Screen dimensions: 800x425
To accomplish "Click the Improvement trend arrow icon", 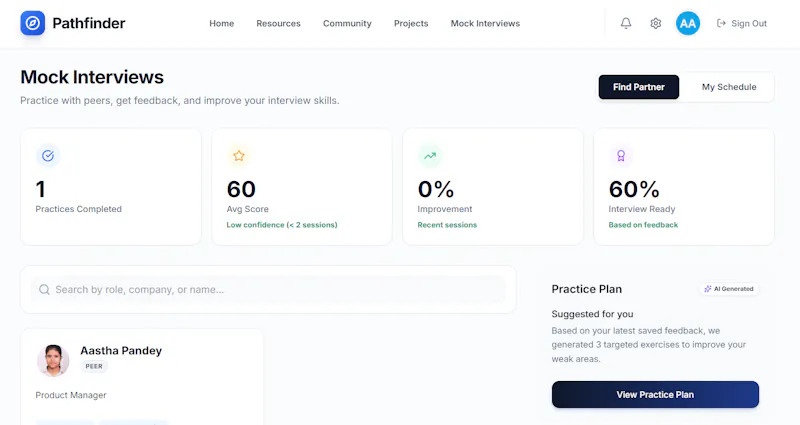I will tap(430, 156).
